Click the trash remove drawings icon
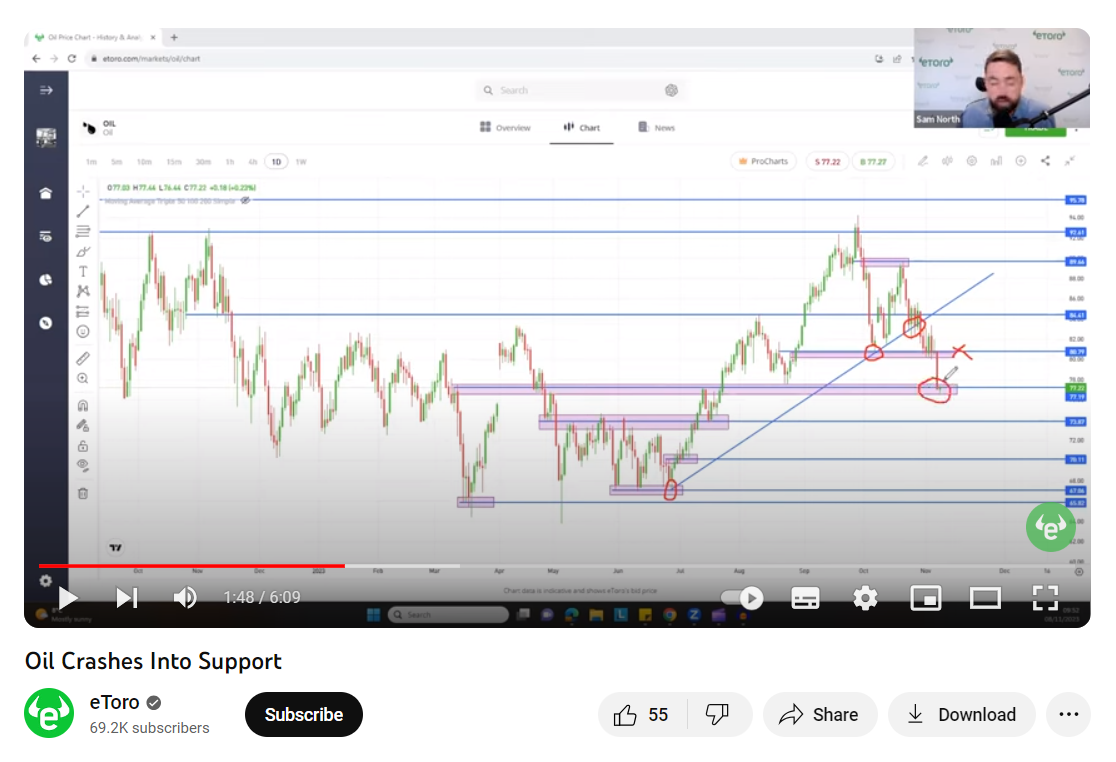 [83, 493]
